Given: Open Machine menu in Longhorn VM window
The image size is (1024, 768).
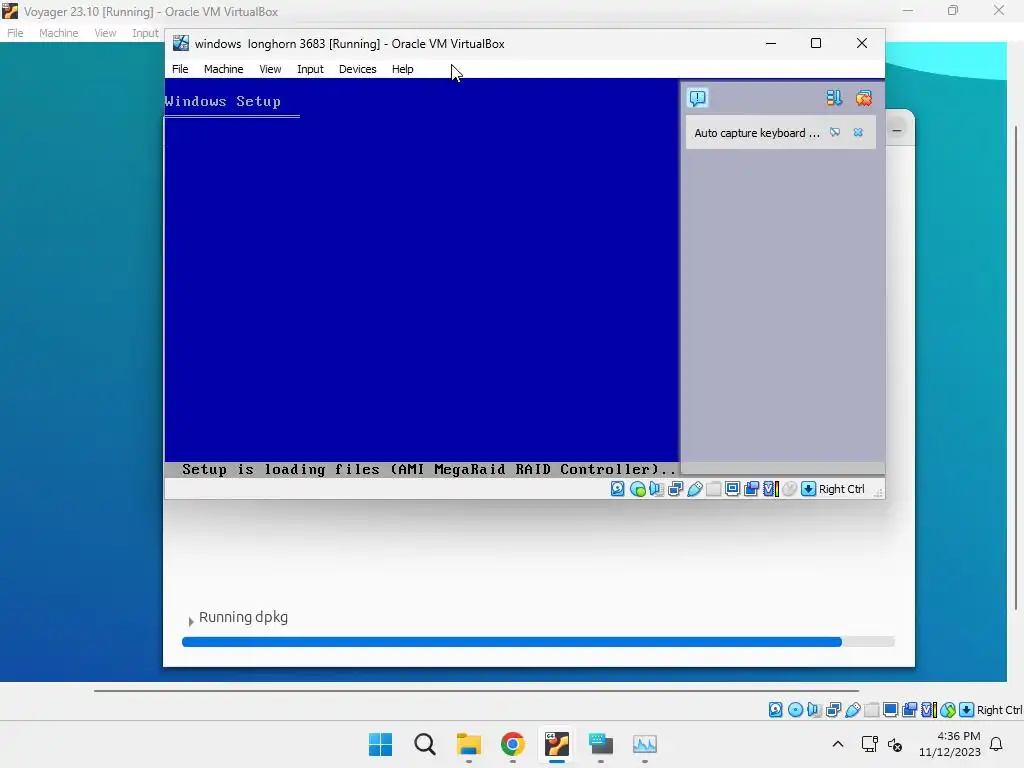Looking at the screenshot, I should pyautogui.click(x=223, y=69).
